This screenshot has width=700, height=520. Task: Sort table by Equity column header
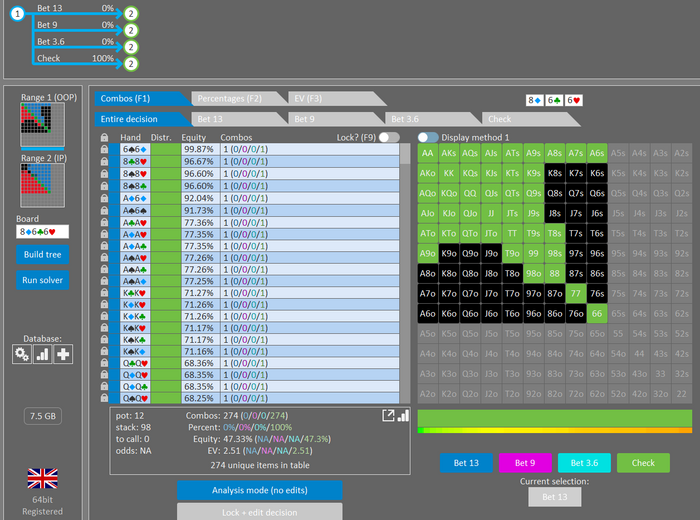pyautogui.click(x=194, y=137)
